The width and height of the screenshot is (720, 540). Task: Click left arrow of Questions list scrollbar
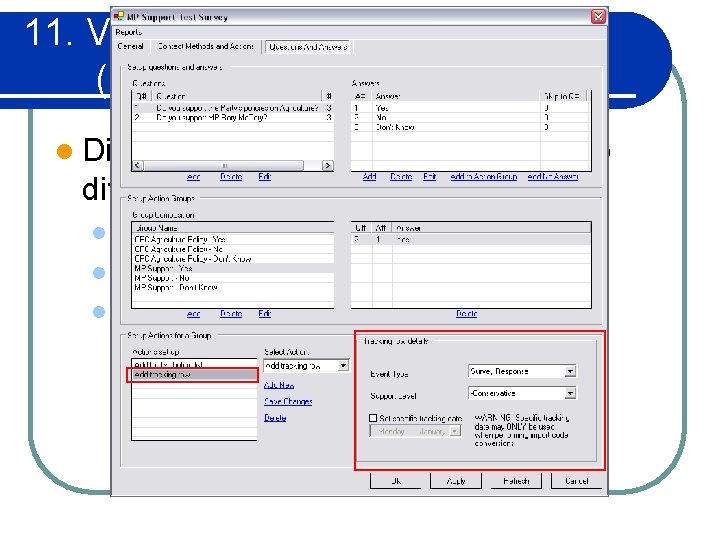(x=138, y=165)
